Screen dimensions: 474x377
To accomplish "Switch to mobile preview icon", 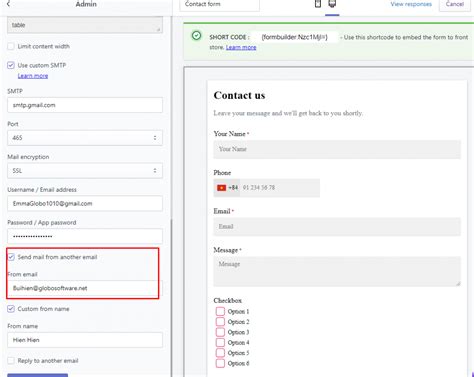I will 318,4.
